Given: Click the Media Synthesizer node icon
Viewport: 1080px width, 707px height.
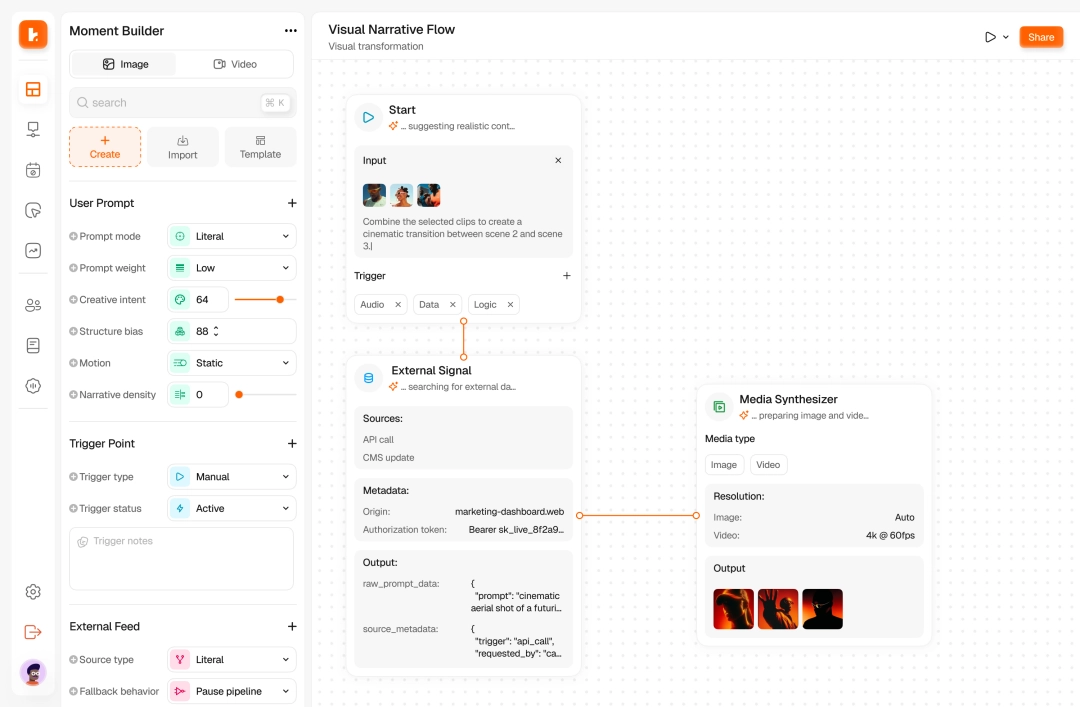Looking at the screenshot, I should [x=719, y=407].
